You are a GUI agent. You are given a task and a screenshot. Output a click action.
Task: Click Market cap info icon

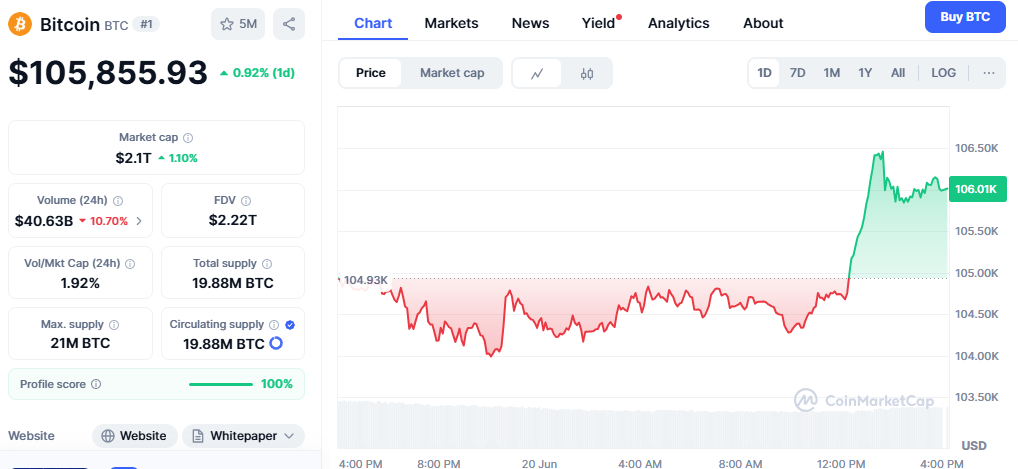pyautogui.click(x=188, y=138)
